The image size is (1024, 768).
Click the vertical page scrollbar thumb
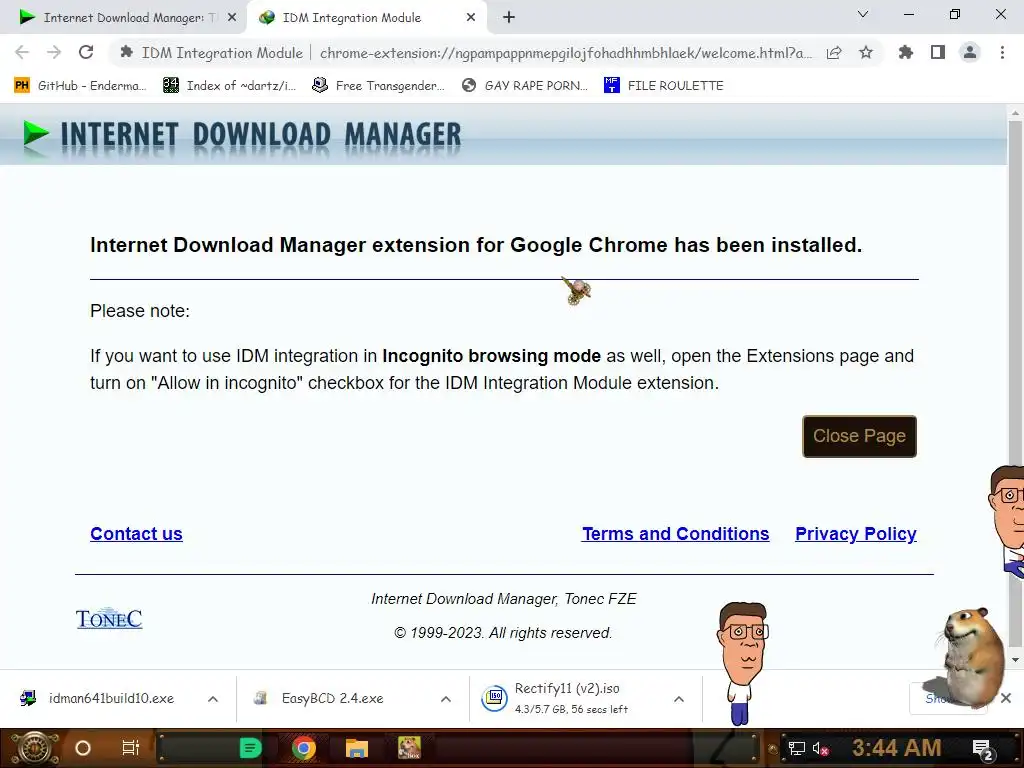pos(1015,384)
